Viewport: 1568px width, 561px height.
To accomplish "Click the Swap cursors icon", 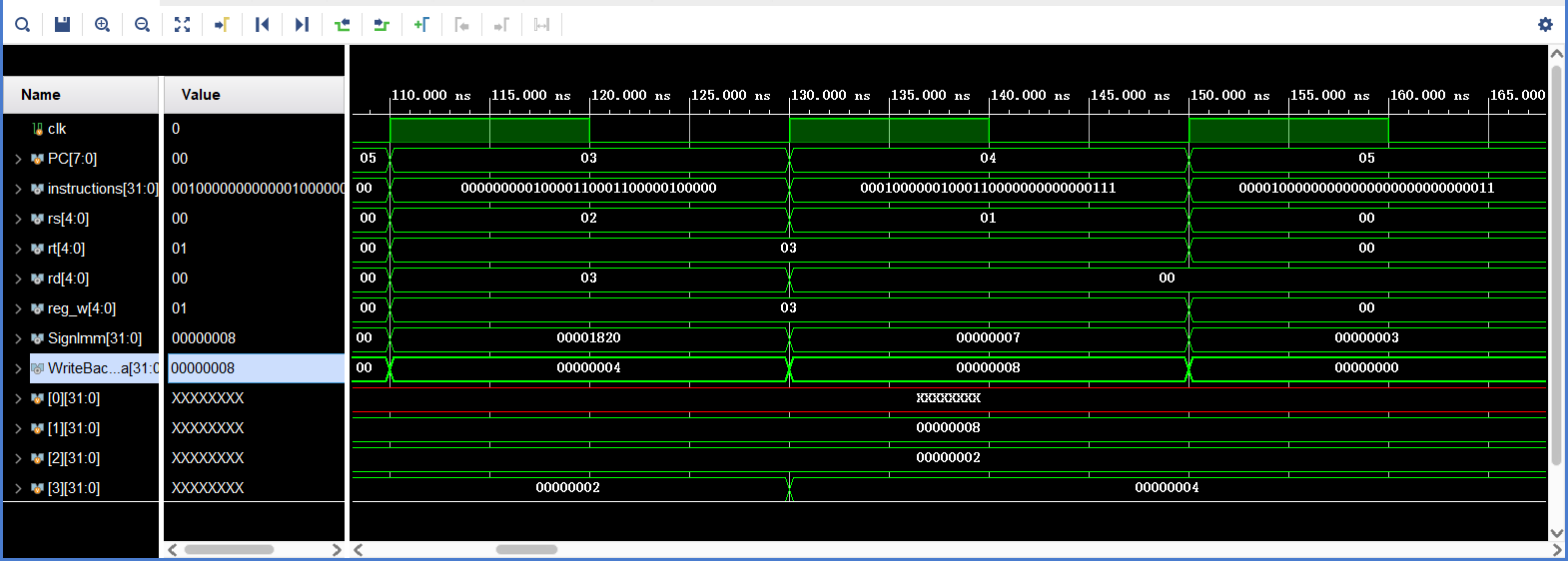I will coord(541,24).
